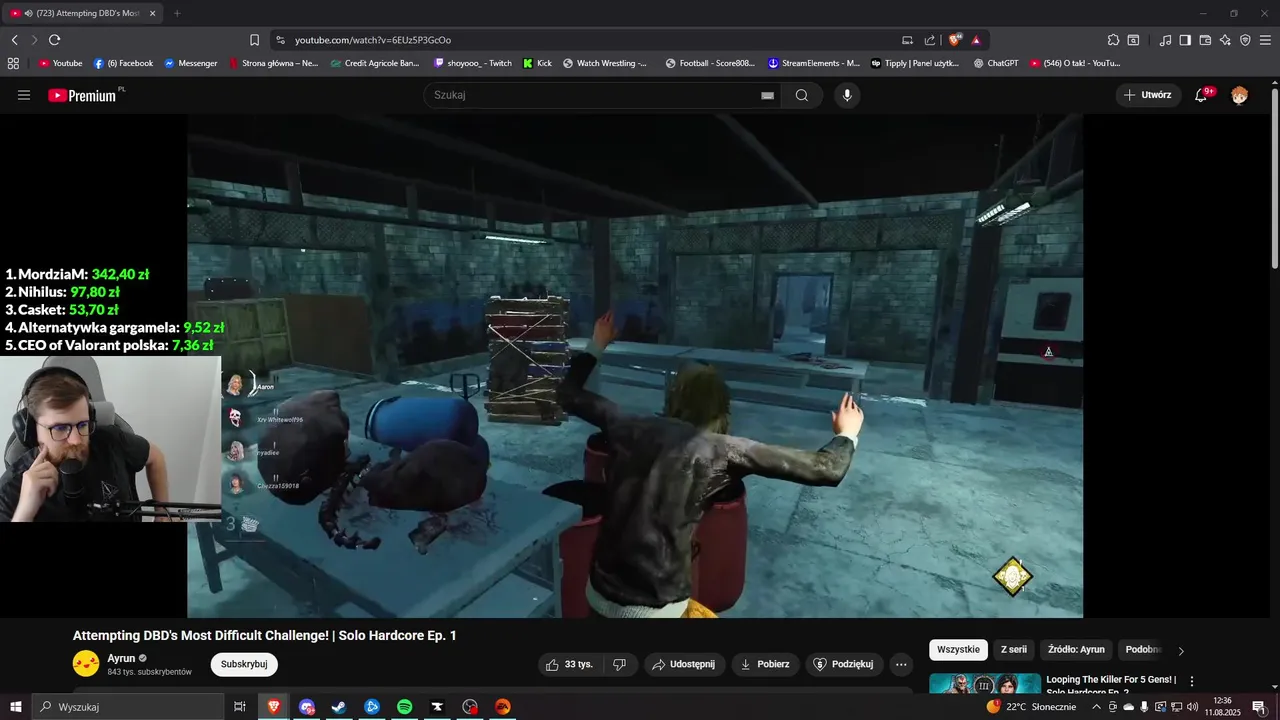Open clock showing 12:36 11.08.2025

click(x=1222, y=707)
